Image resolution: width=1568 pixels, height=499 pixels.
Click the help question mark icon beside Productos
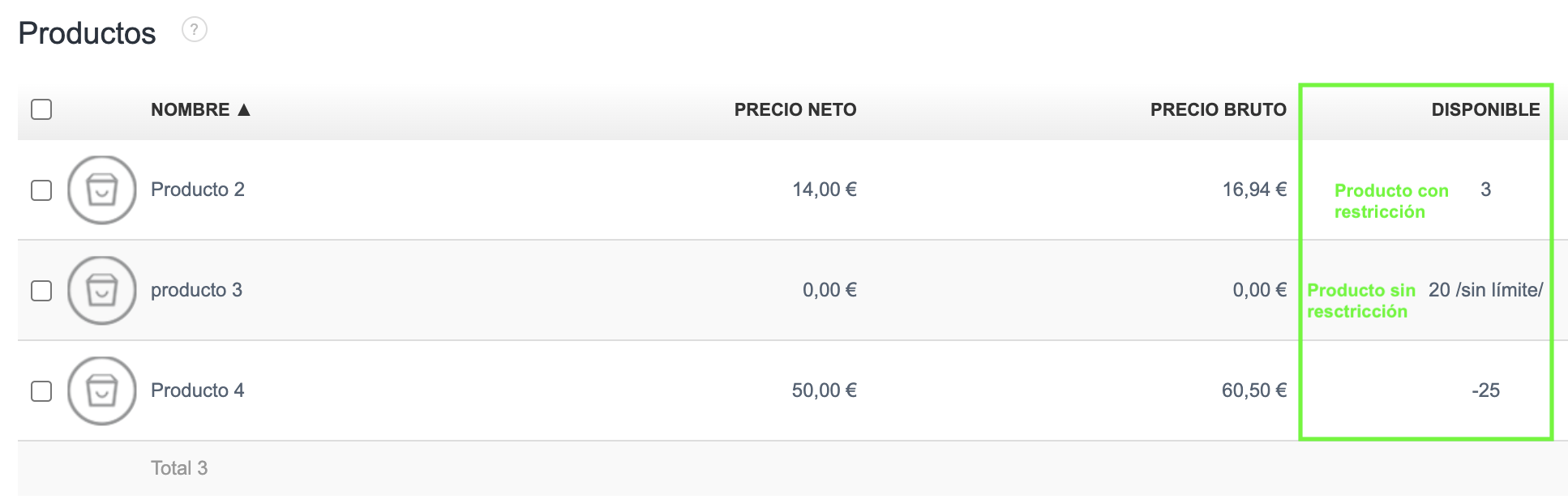pyautogui.click(x=194, y=30)
